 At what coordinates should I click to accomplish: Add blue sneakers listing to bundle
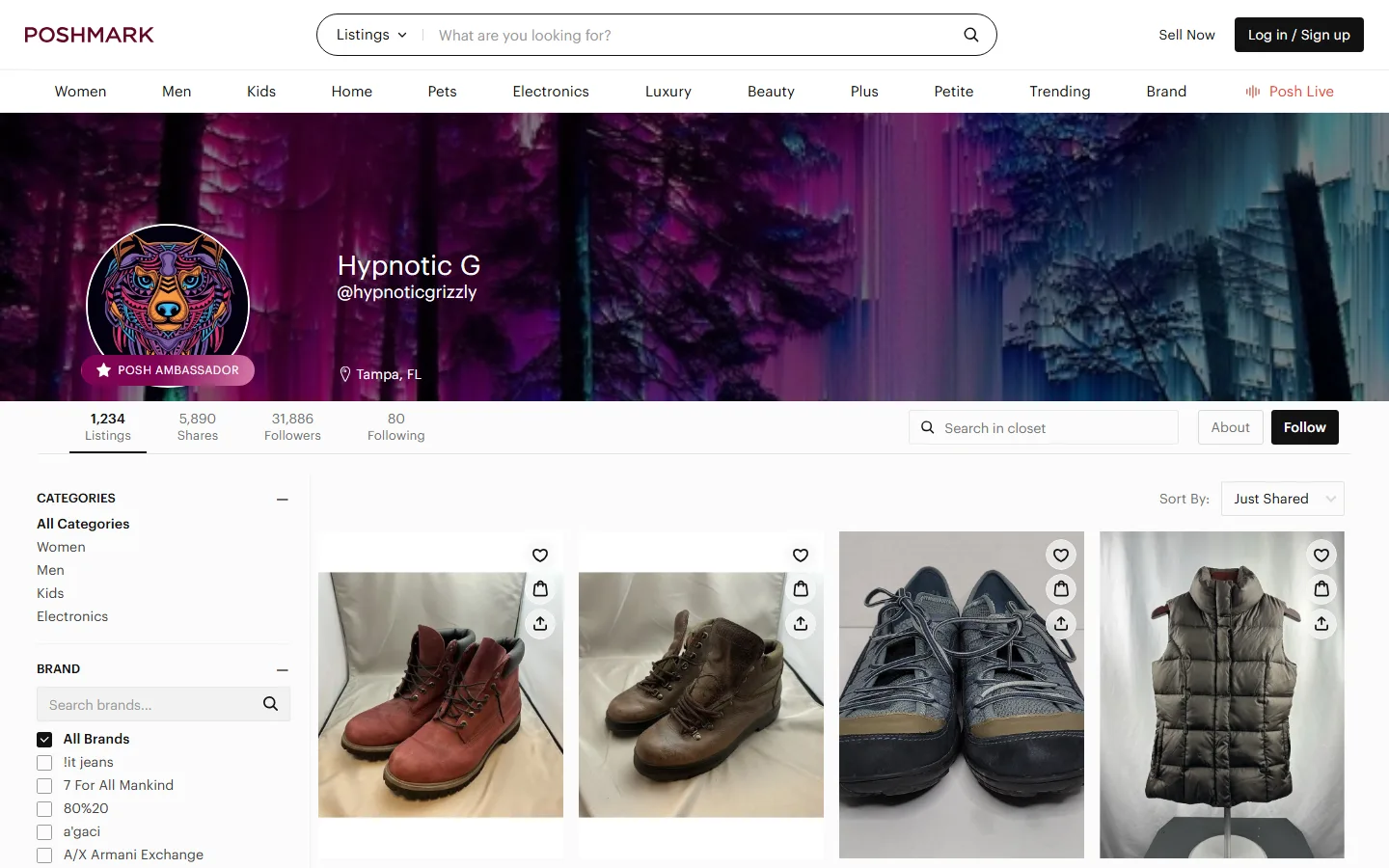coord(1061,589)
